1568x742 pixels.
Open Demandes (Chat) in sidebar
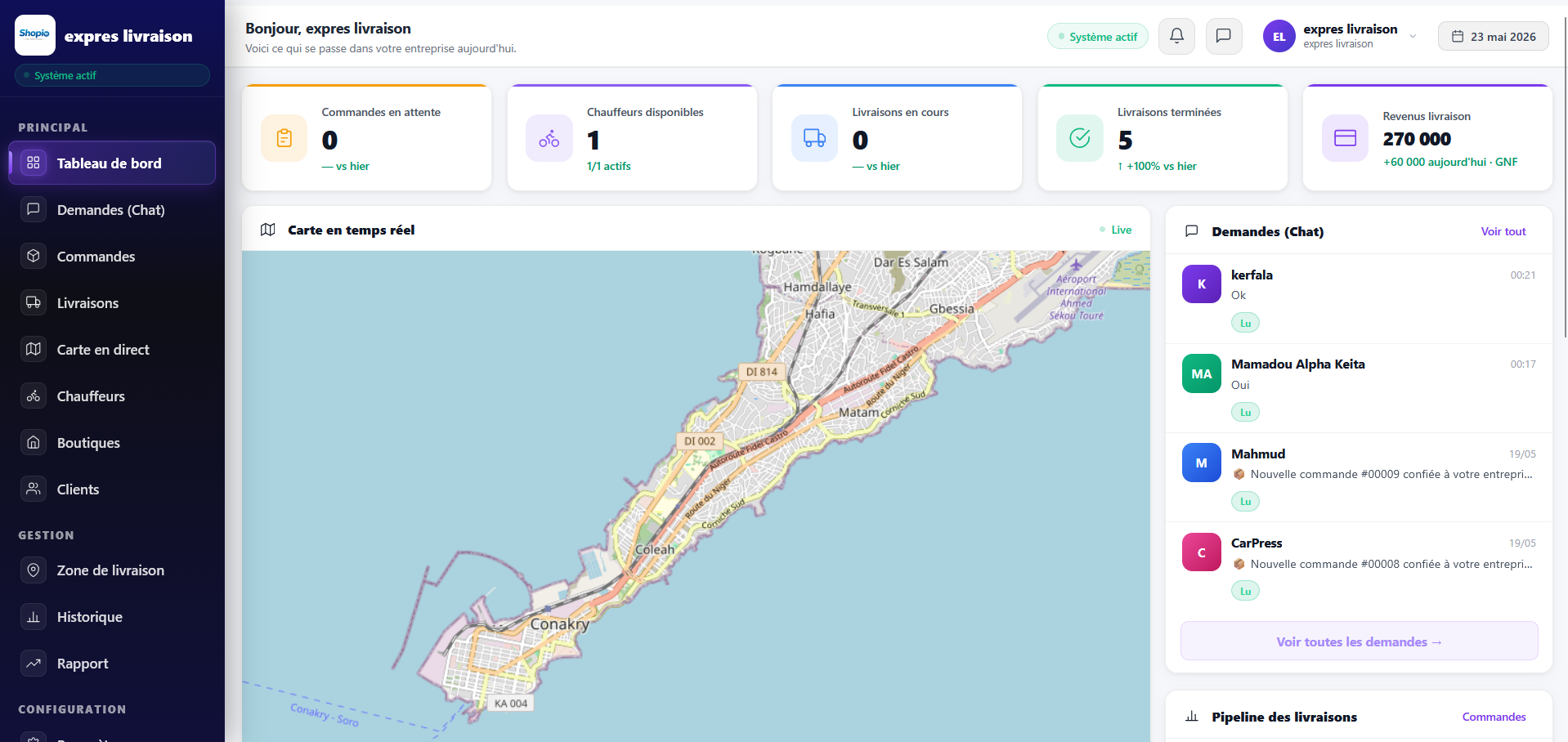pos(112,210)
